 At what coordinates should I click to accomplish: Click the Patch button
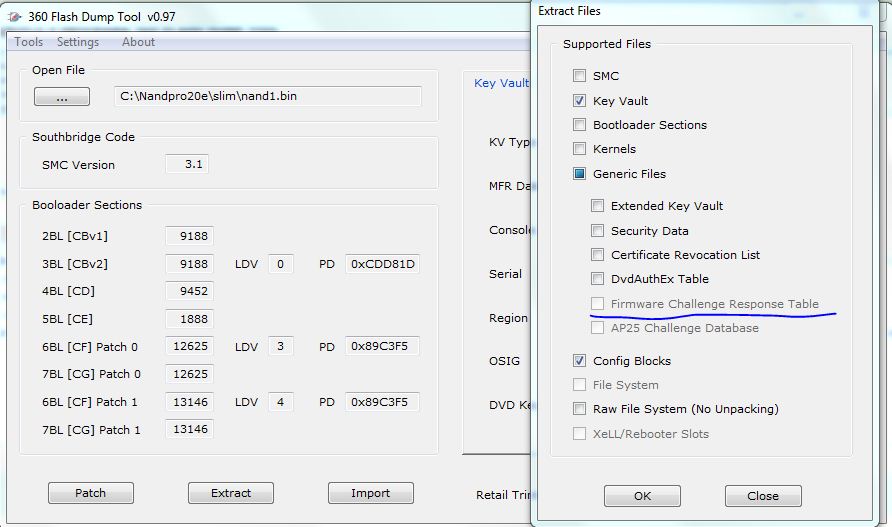pyautogui.click(x=91, y=493)
